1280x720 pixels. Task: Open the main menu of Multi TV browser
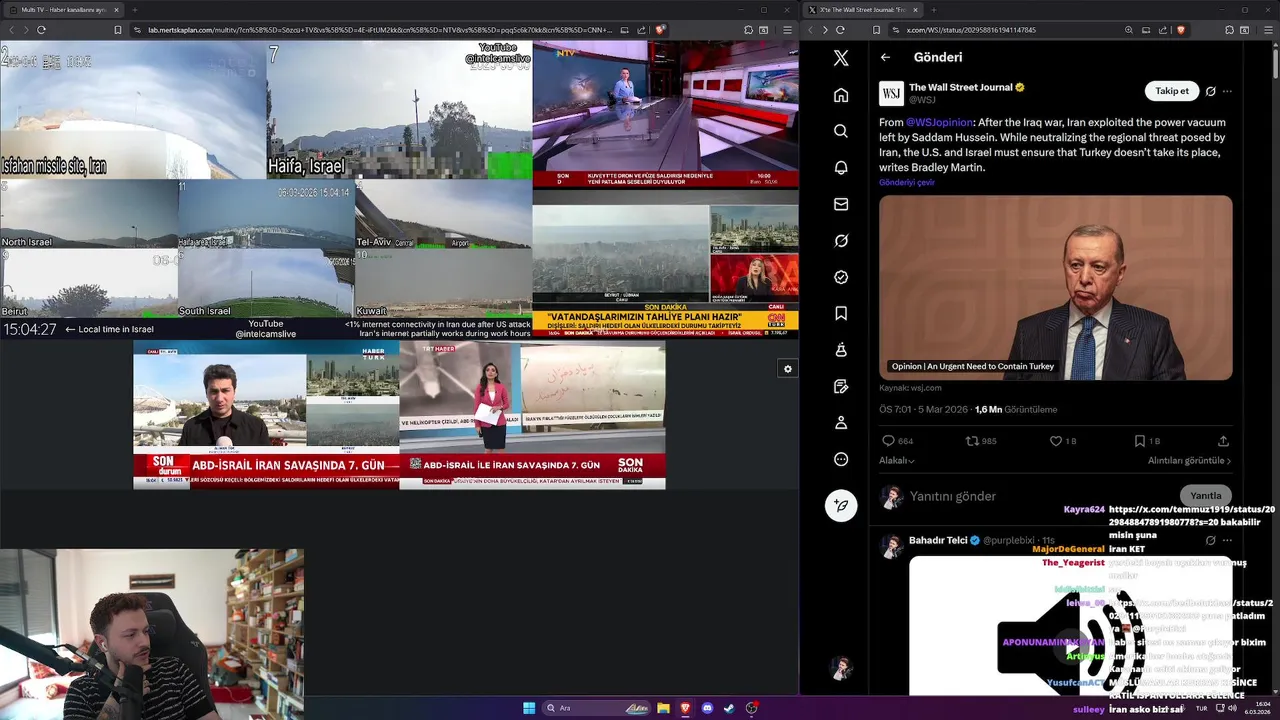(x=787, y=30)
